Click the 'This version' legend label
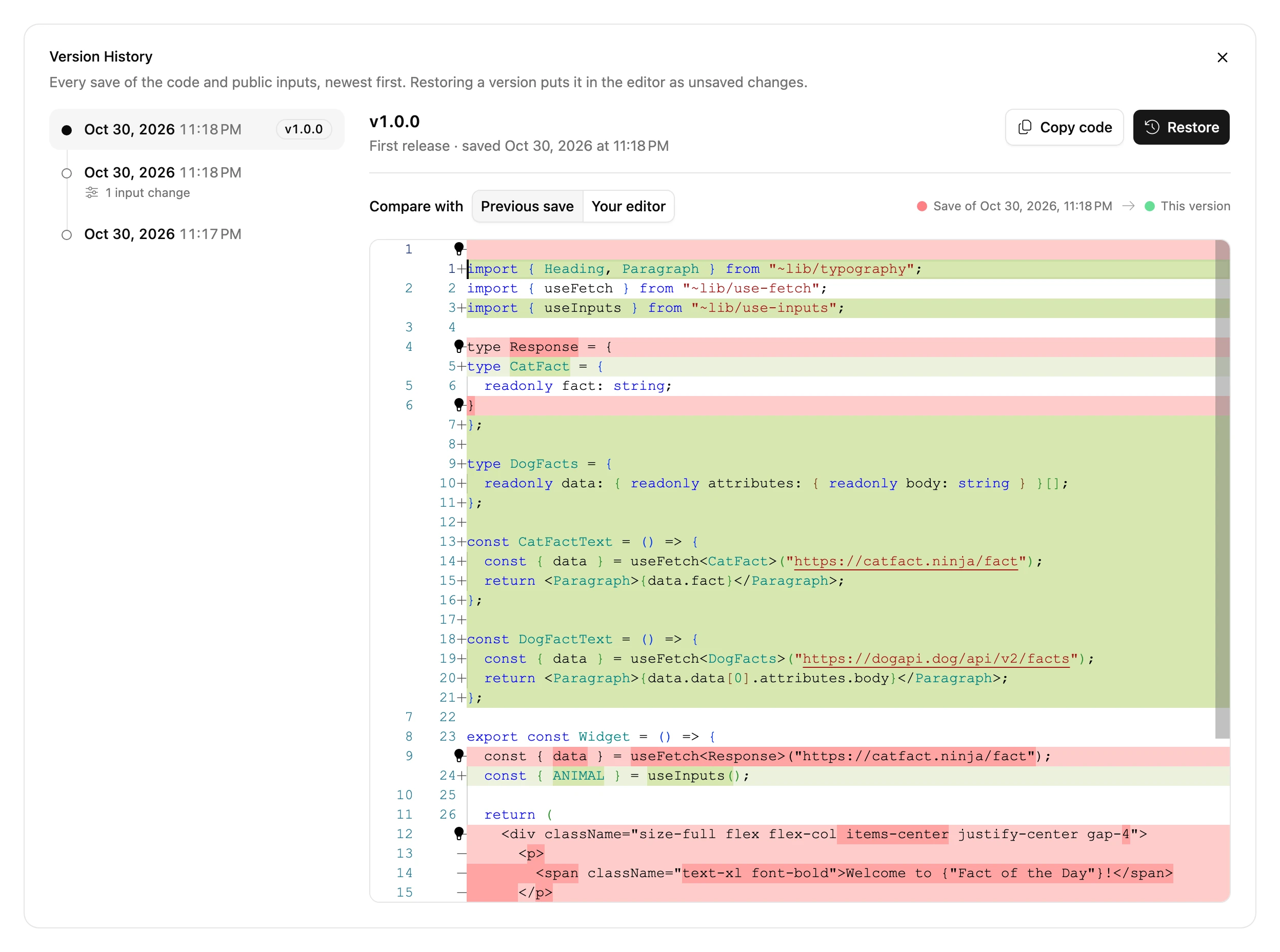The width and height of the screenshot is (1280, 952). [1195, 206]
